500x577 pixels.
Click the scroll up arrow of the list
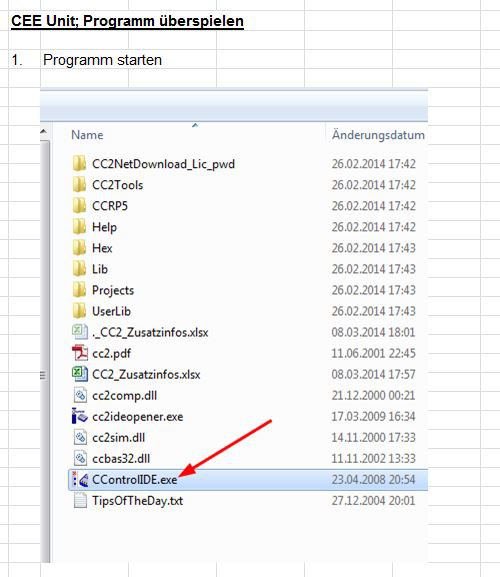point(43,131)
